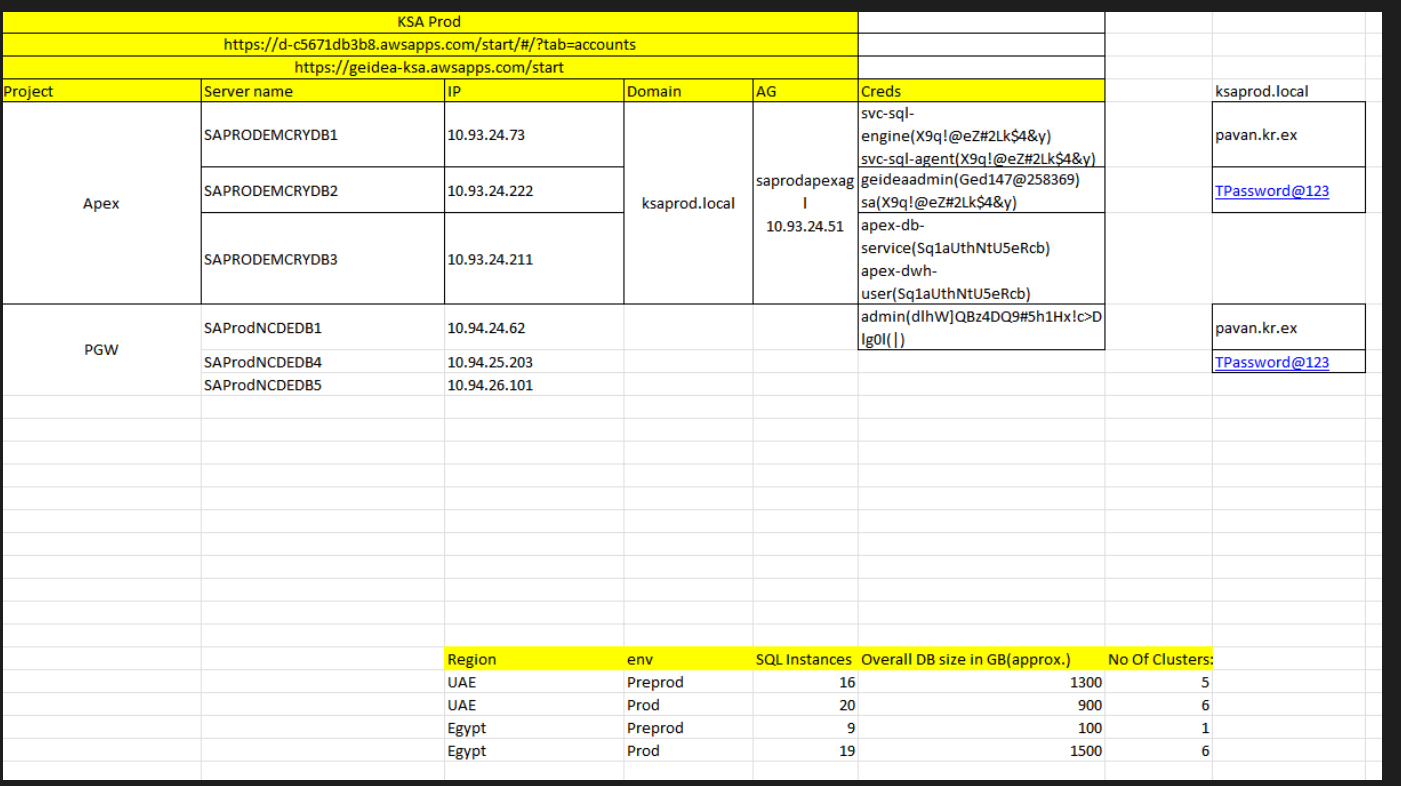Select the geidea-ksa.awsapps.com start URL cell
This screenshot has height=786, width=1401.
tap(429, 68)
